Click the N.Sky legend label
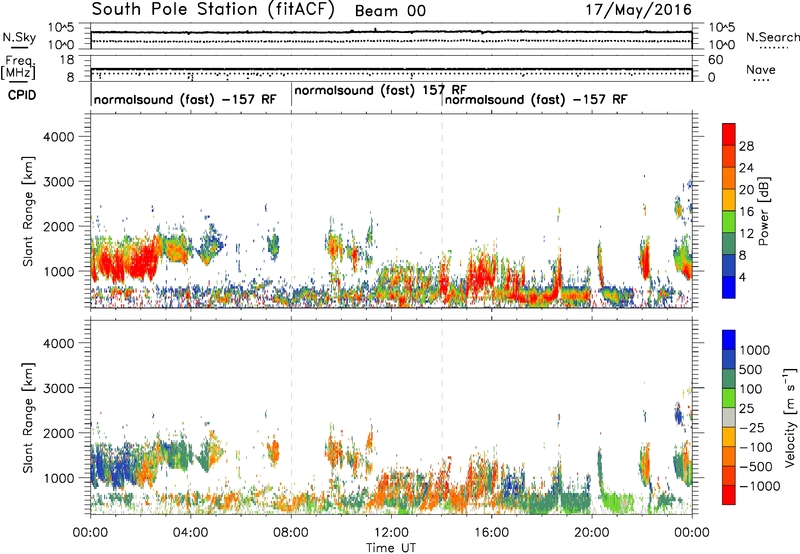 [19, 37]
